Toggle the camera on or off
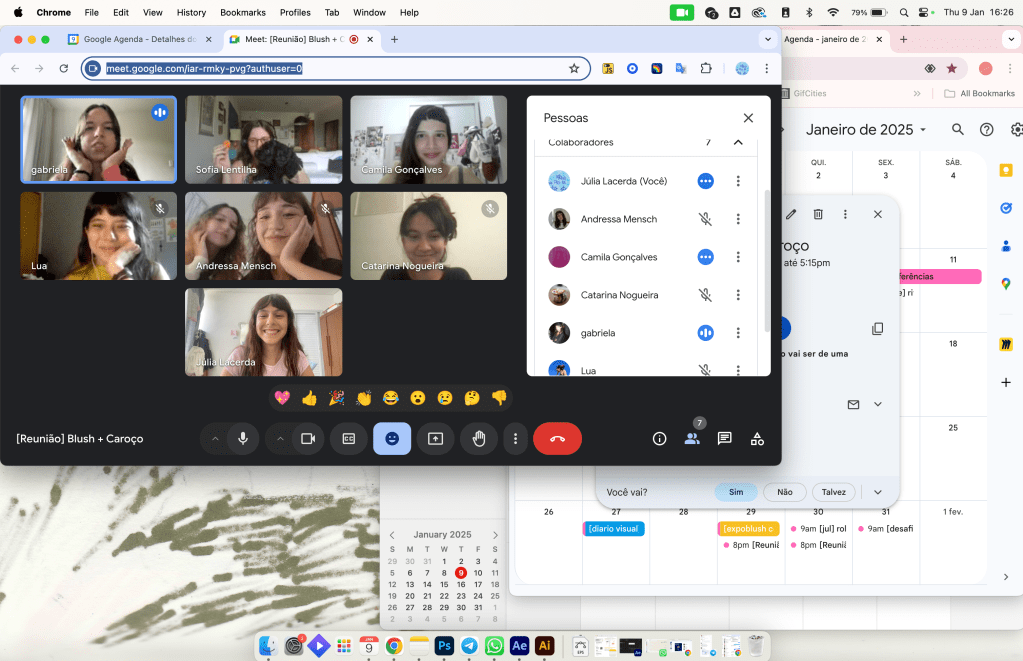This screenshot has height=661, width=1023. coord(308,438)
